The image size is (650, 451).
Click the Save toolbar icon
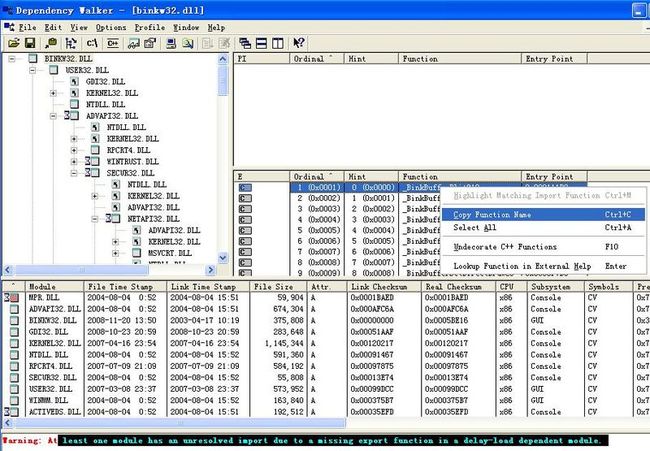30,43
